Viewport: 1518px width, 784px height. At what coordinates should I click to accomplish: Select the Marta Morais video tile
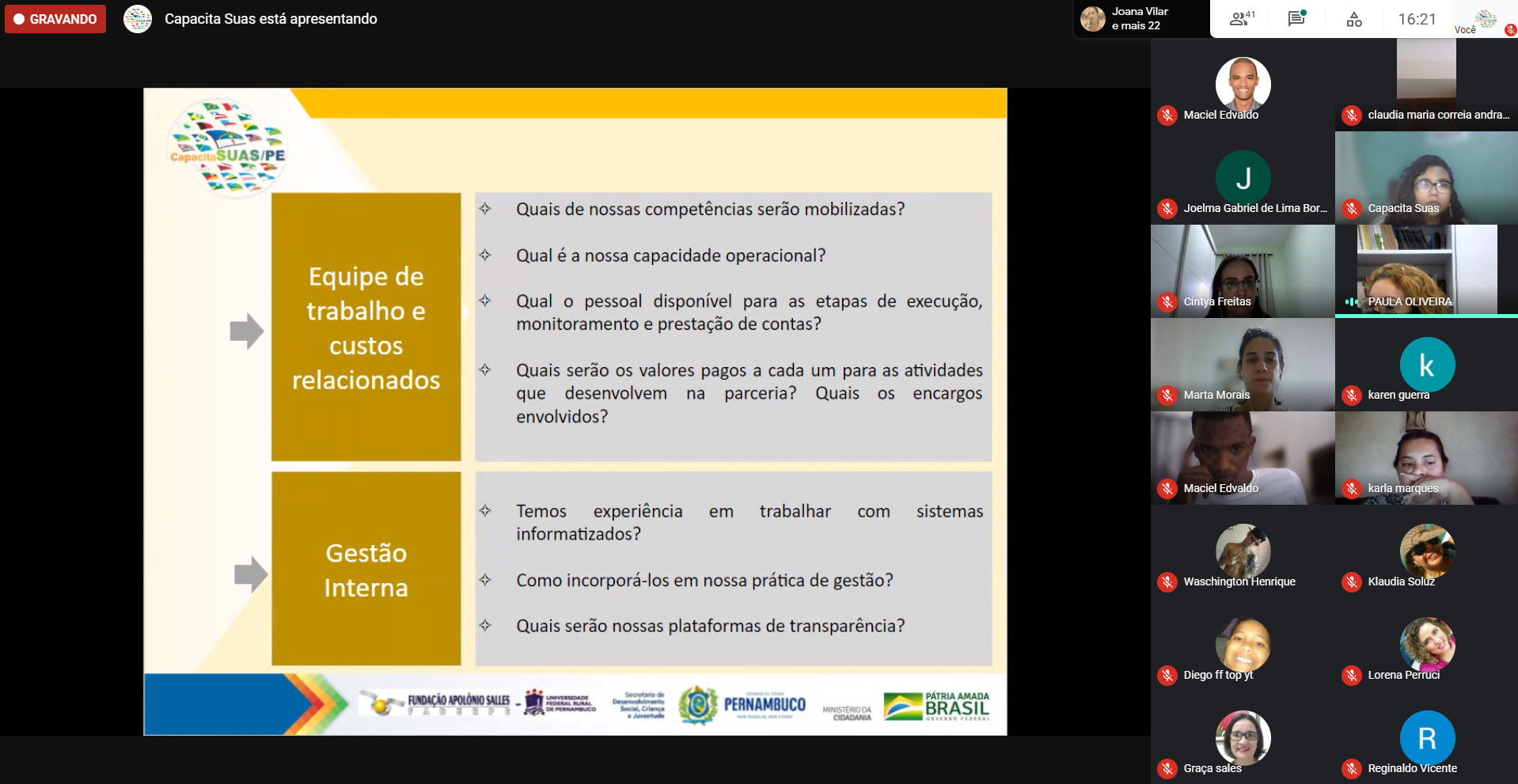[1243, 364]
